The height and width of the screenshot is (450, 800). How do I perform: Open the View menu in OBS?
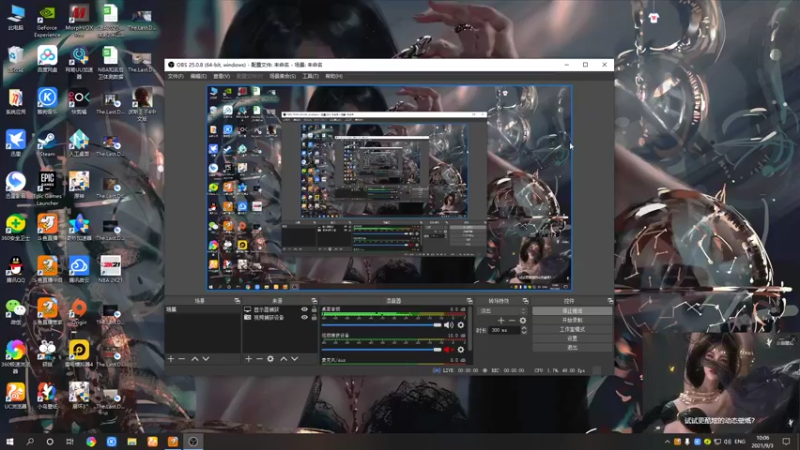[221, 76]
